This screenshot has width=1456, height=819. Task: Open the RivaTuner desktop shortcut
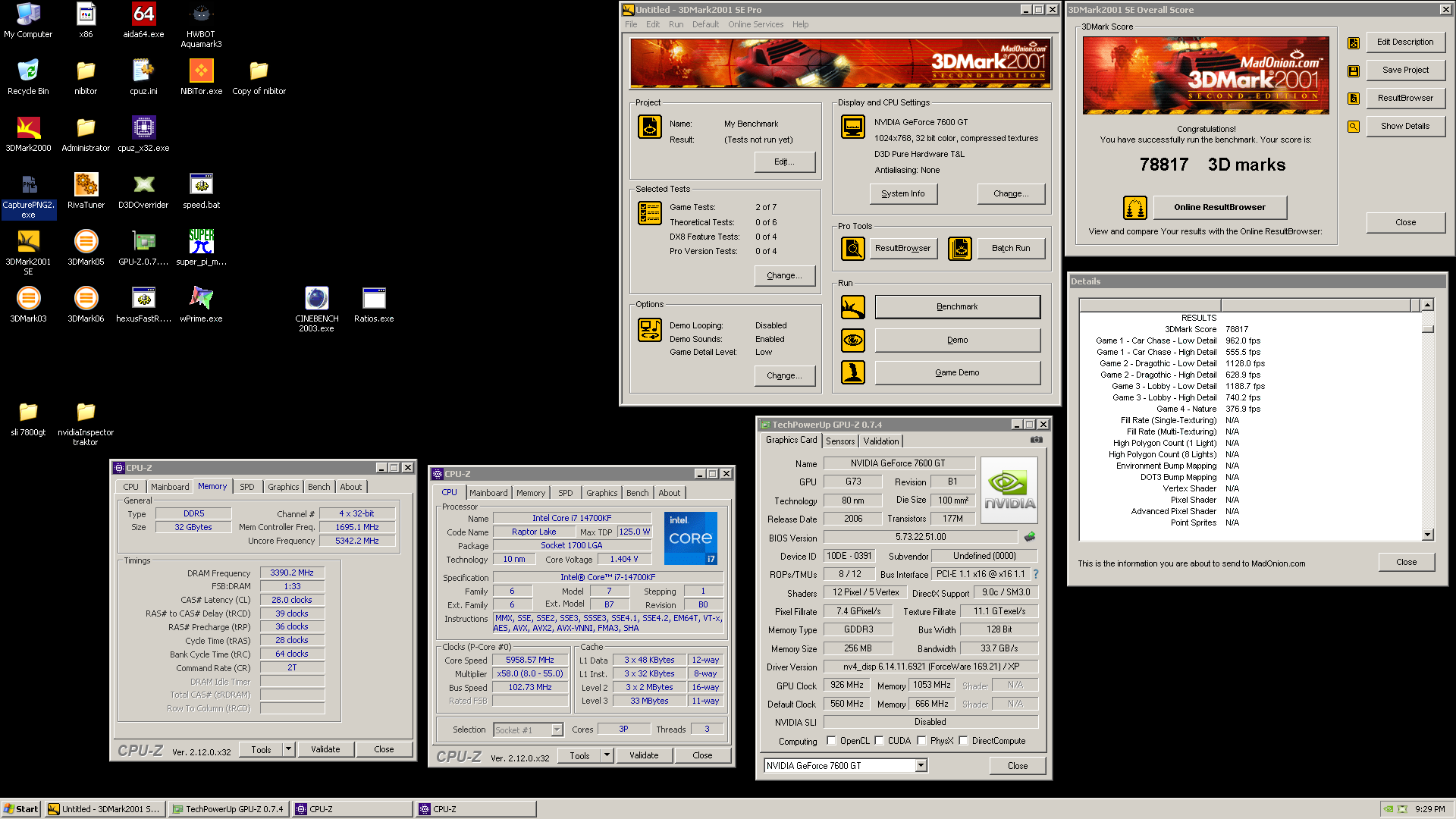coord(86,190)
